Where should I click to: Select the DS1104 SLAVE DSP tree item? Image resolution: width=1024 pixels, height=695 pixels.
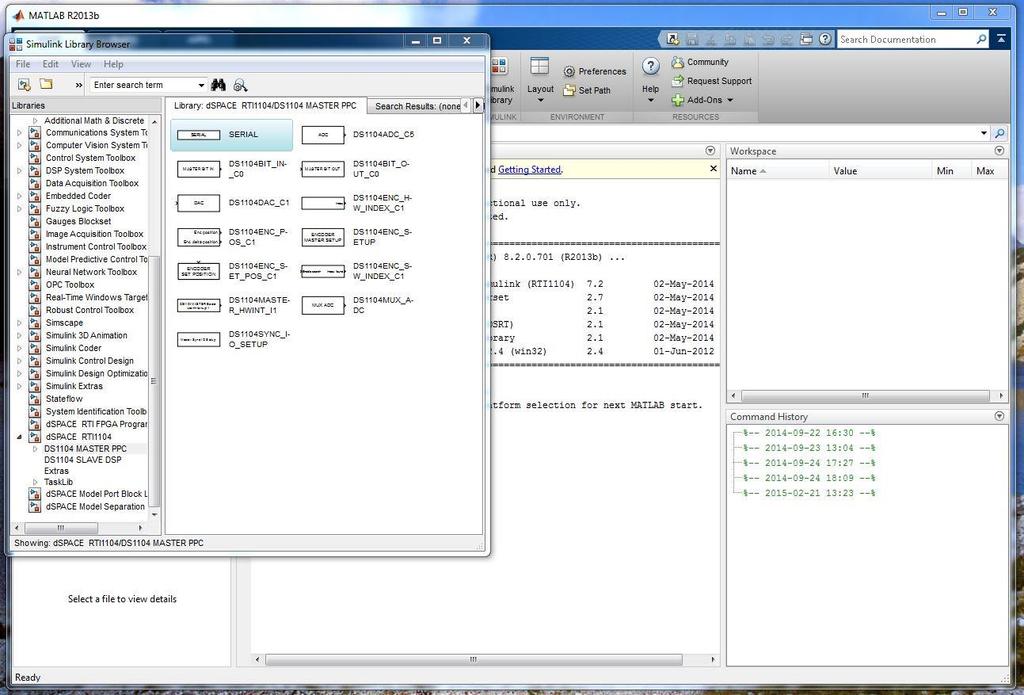pyautogui.click(x=82, y=460)
